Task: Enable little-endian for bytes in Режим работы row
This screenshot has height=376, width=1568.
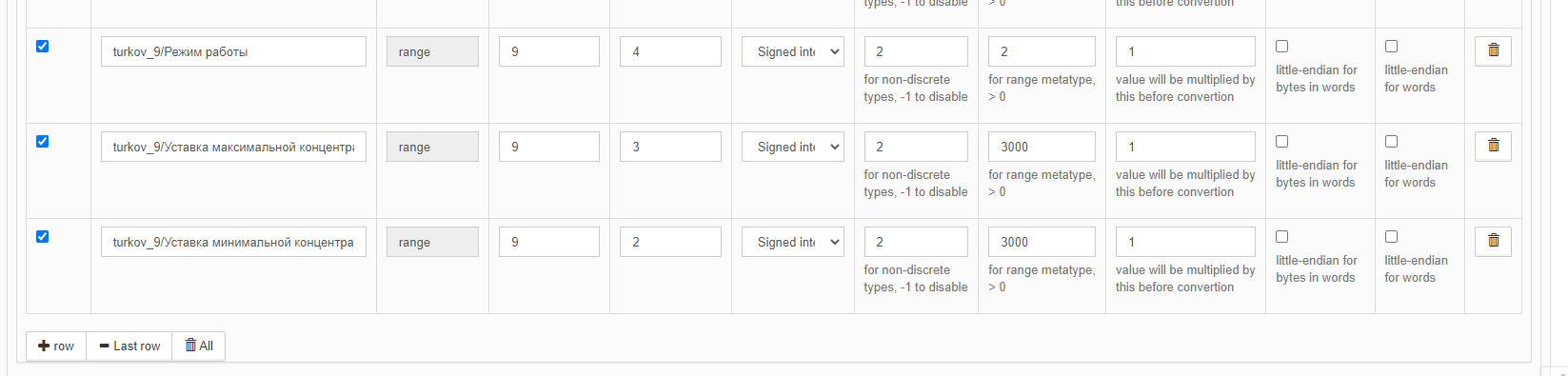Action: (1281, 46)
